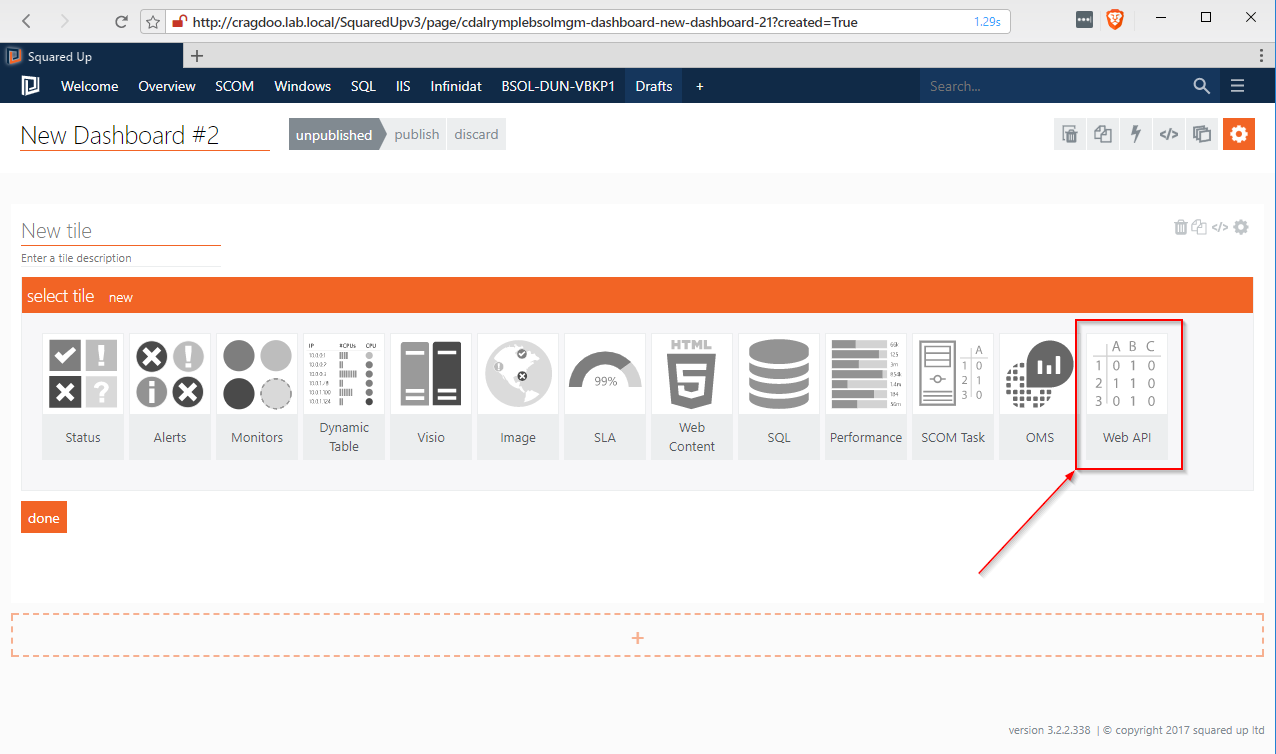Click the tile description field
The height and width of the screenshot is (754, 1276).
pyautogui.click(x=121, y=258)
